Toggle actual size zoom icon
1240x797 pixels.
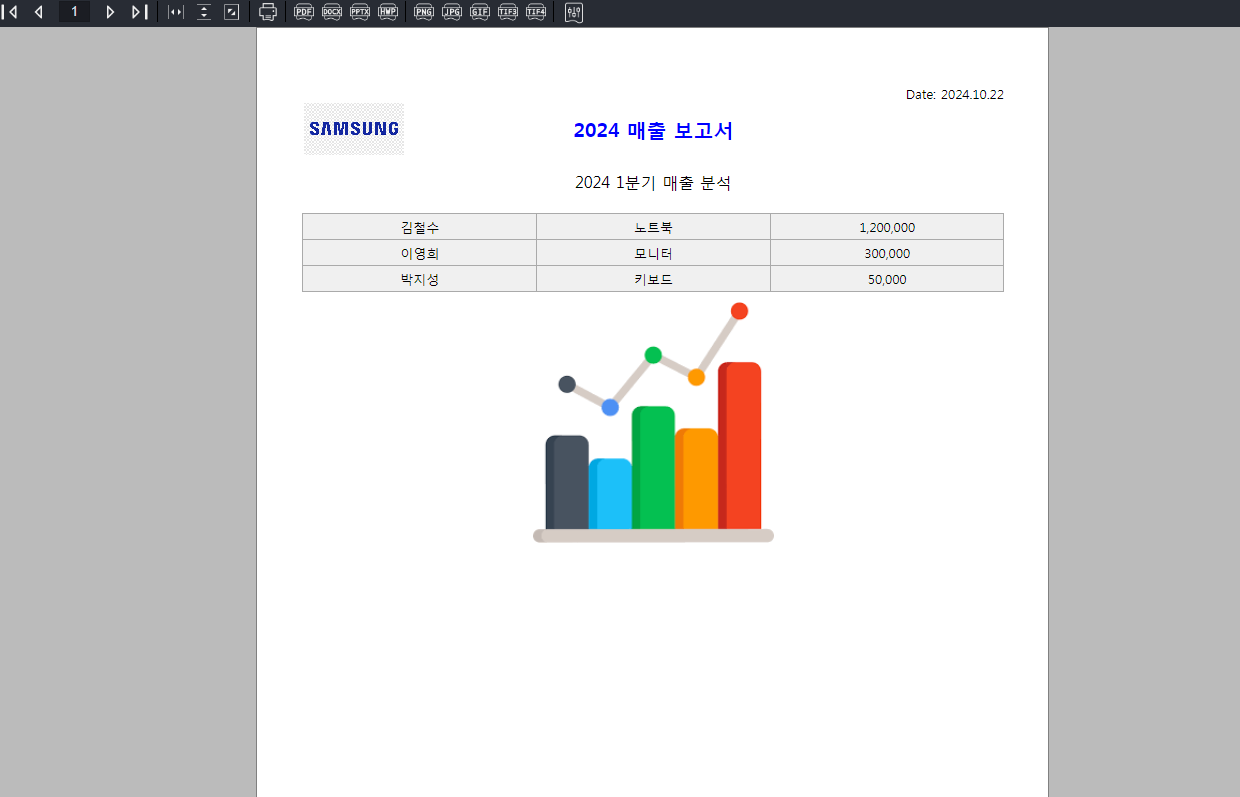(x=232, y=12)
